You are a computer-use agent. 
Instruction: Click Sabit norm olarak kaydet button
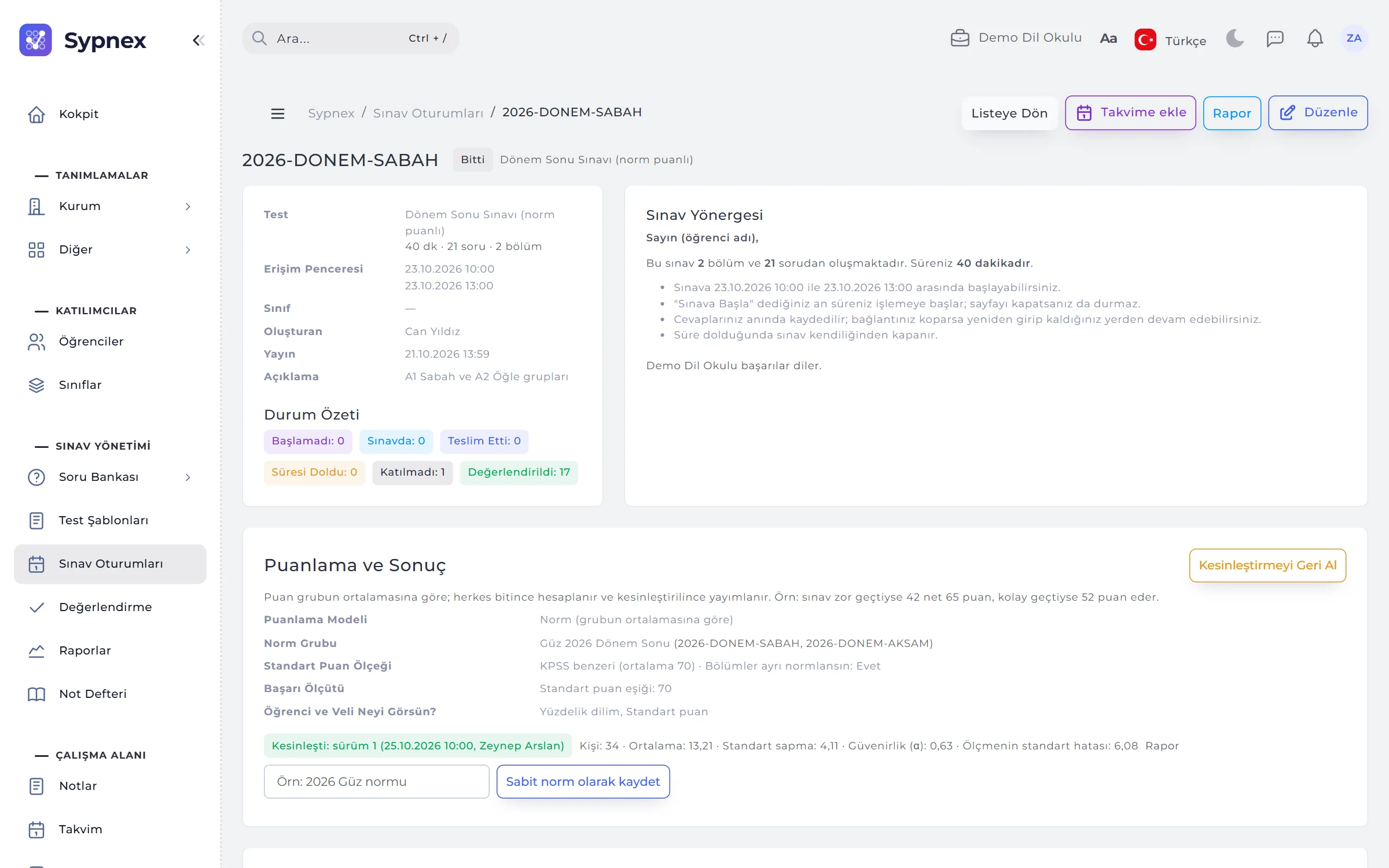coord(583,781)
